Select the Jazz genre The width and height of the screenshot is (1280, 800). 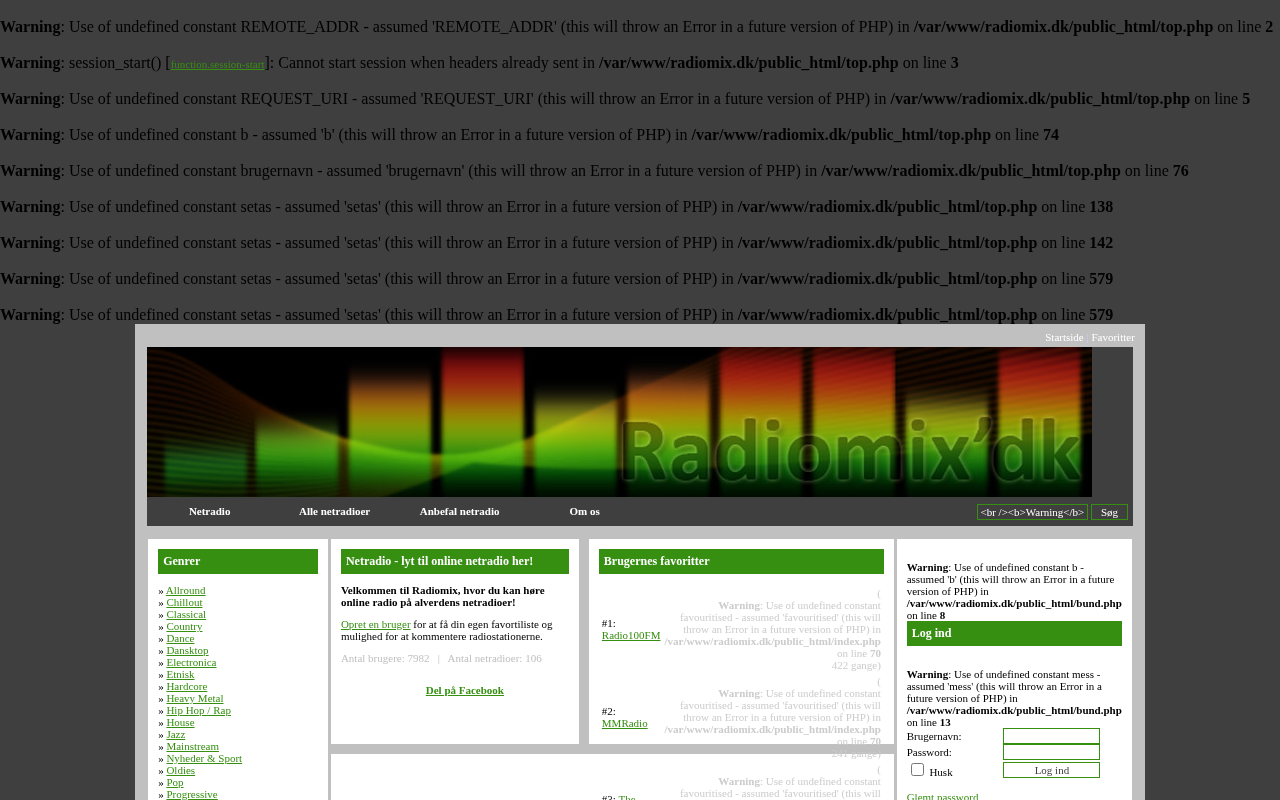(176, 735)
